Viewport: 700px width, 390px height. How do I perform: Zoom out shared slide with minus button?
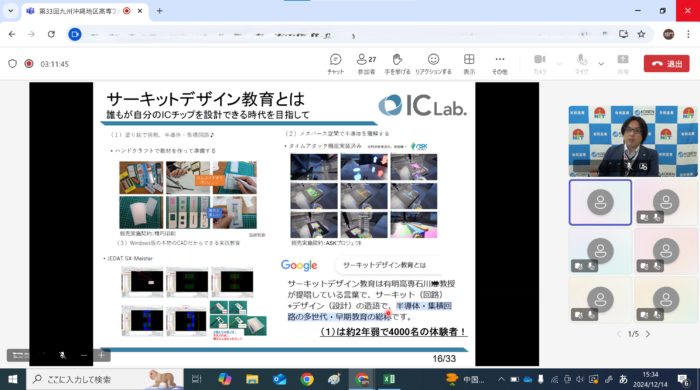point(84,356)
